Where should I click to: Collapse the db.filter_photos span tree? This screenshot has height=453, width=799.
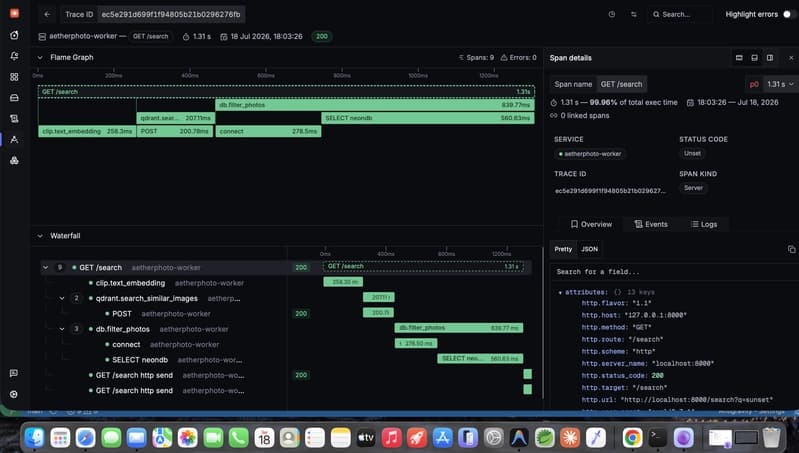click(x=62, y=329)
